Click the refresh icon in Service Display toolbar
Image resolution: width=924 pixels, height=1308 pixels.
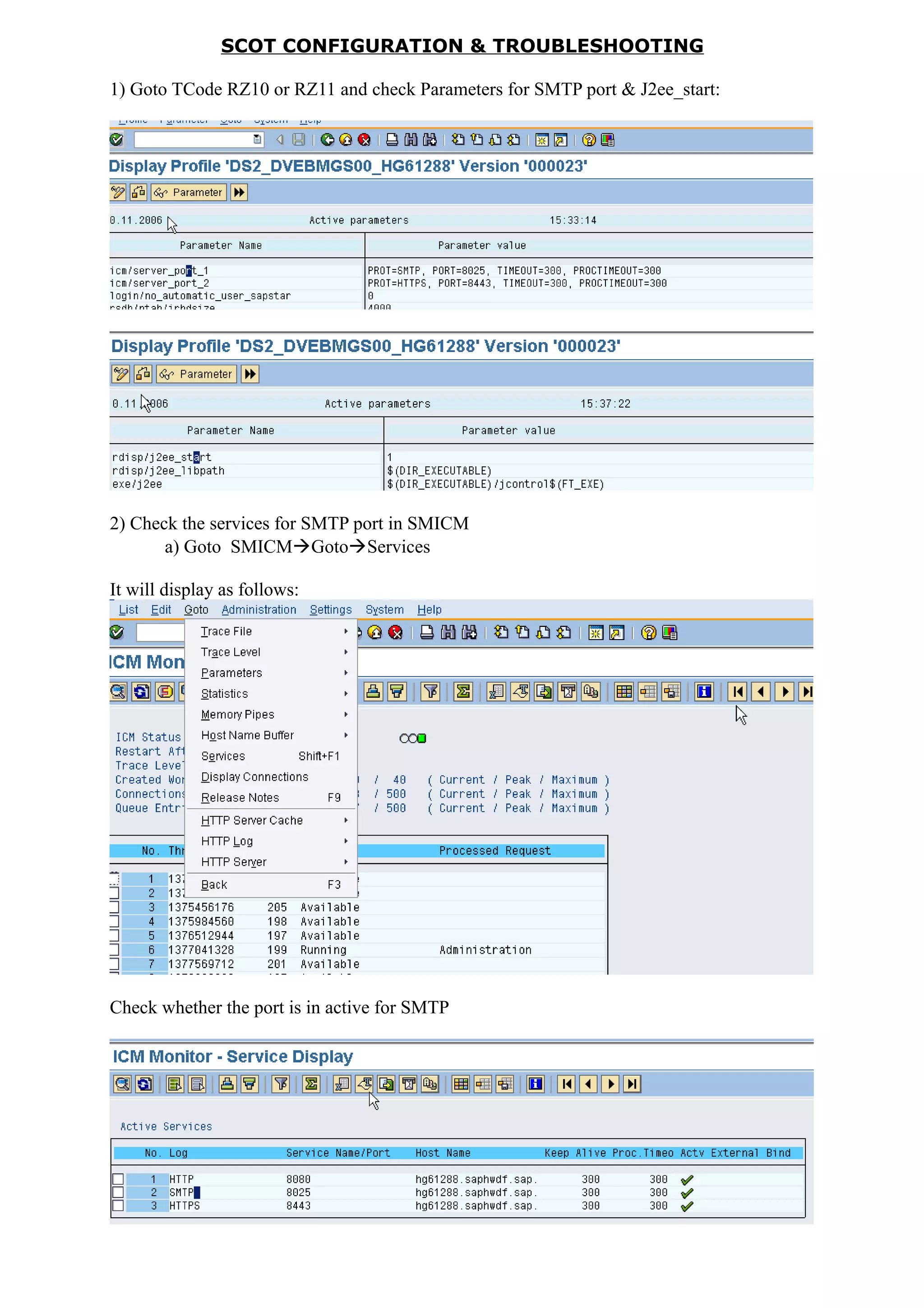tap(145, 1084)
